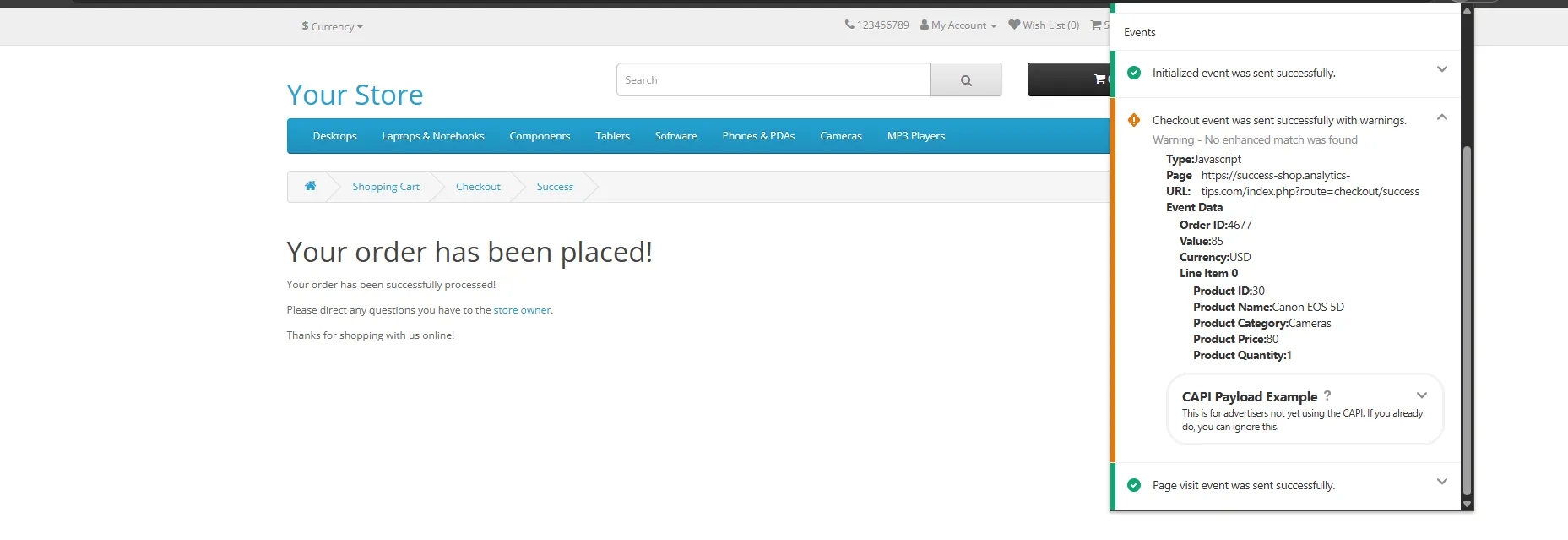The image size is (1568, 540).
Task: Collapse the Checkout event details
Action: [1442, 117]
